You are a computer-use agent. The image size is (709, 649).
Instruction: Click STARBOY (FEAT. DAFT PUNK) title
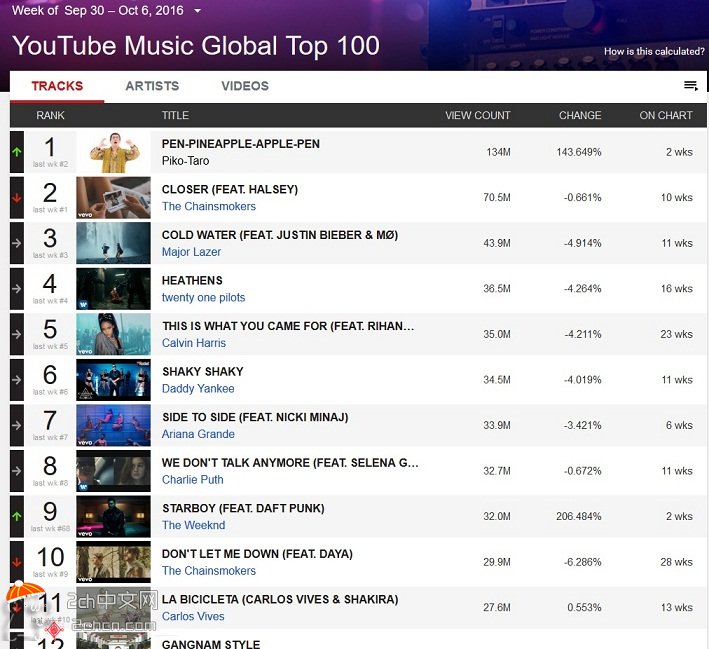click(x=243, y=508)
